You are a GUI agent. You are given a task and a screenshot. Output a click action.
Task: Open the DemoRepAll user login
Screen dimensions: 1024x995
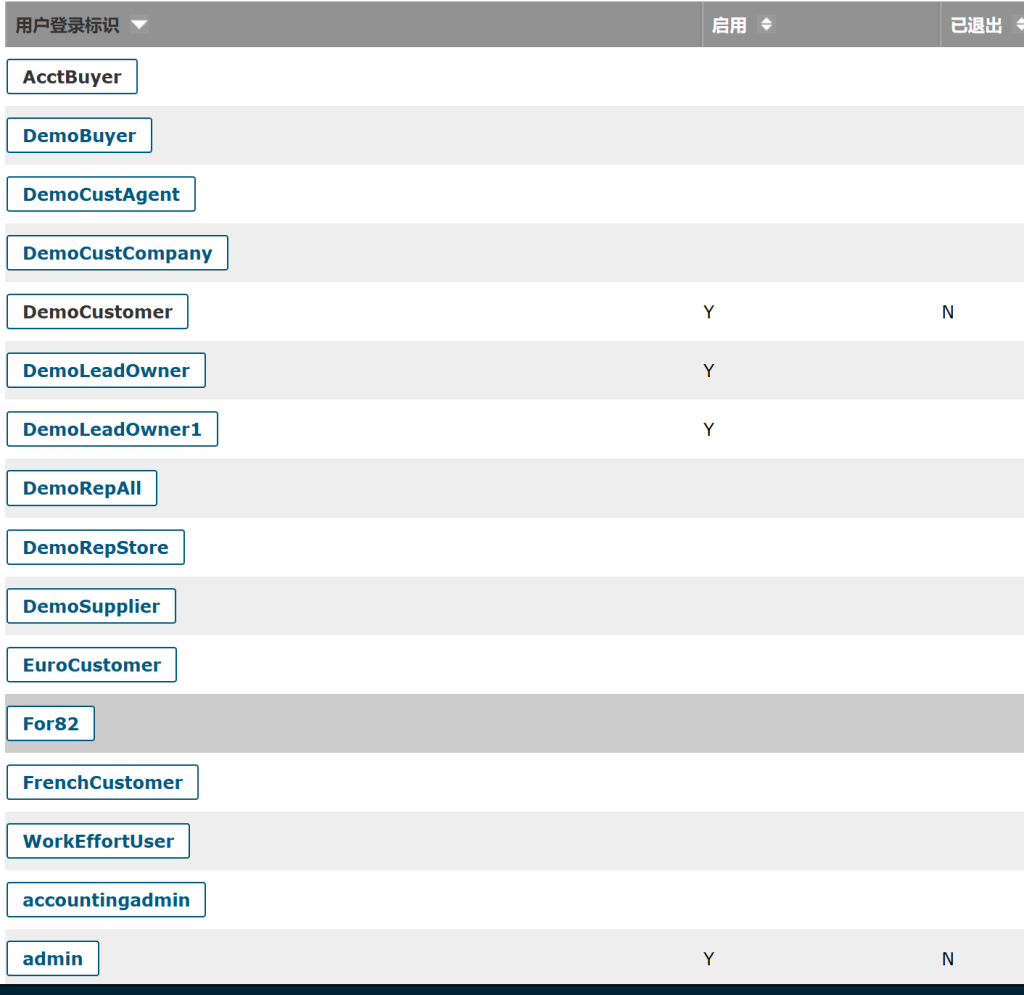point(82,489)
